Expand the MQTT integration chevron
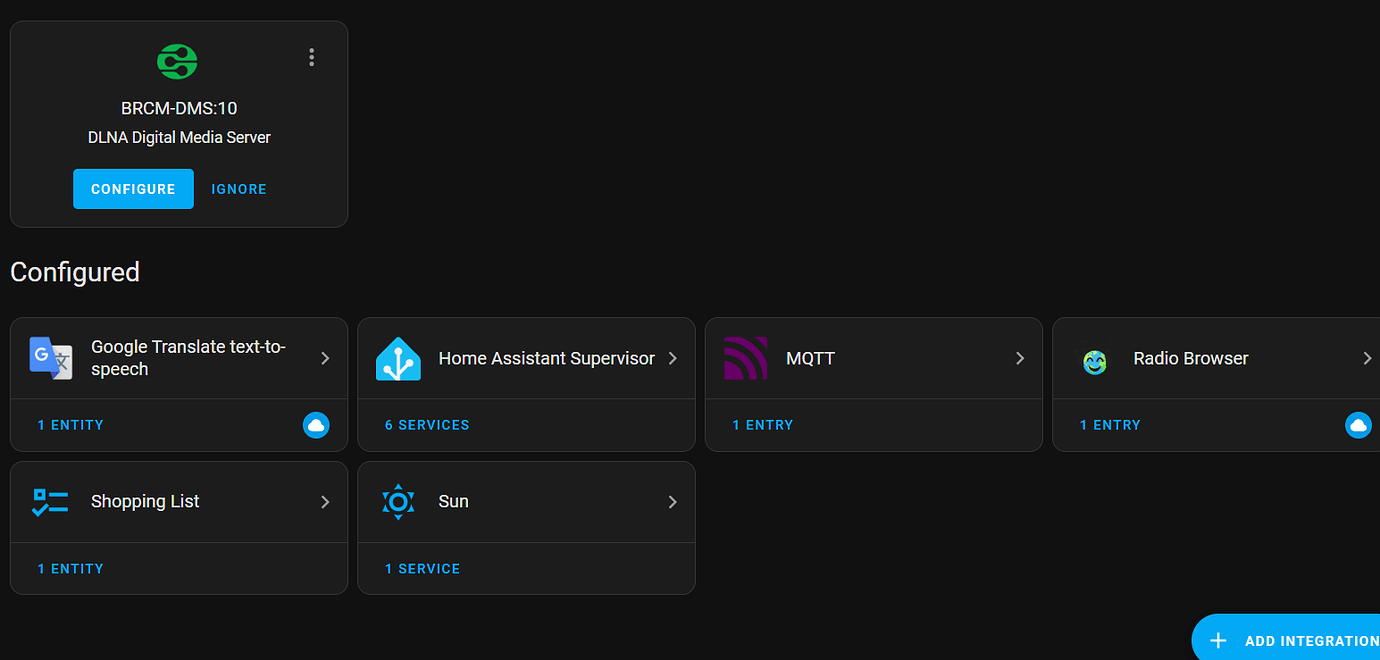Viewport: 1380px width, 660px height. pyautogui.click(x=1020, y=358)
